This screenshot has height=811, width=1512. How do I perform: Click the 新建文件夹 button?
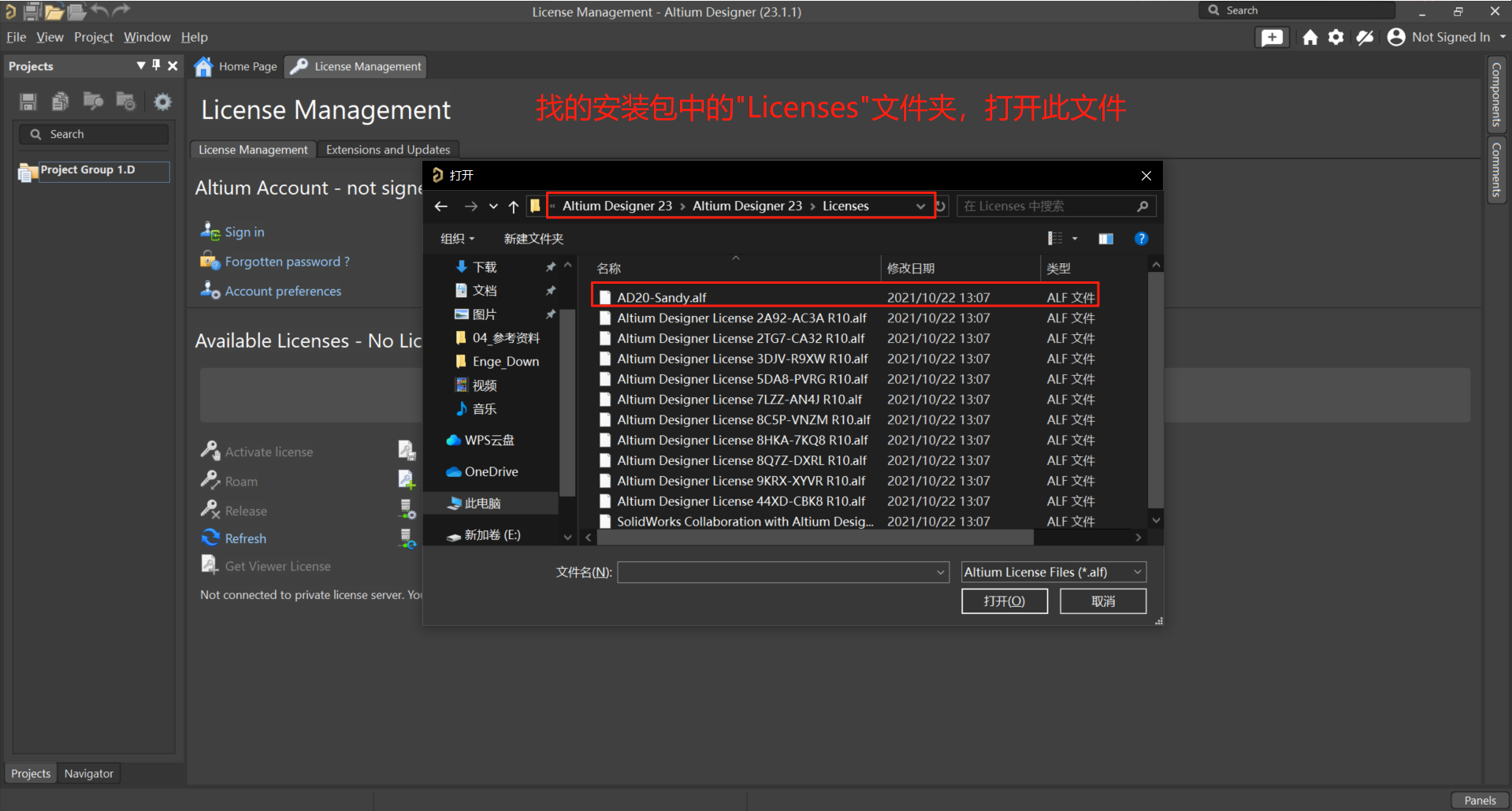(x=533, y=239)
